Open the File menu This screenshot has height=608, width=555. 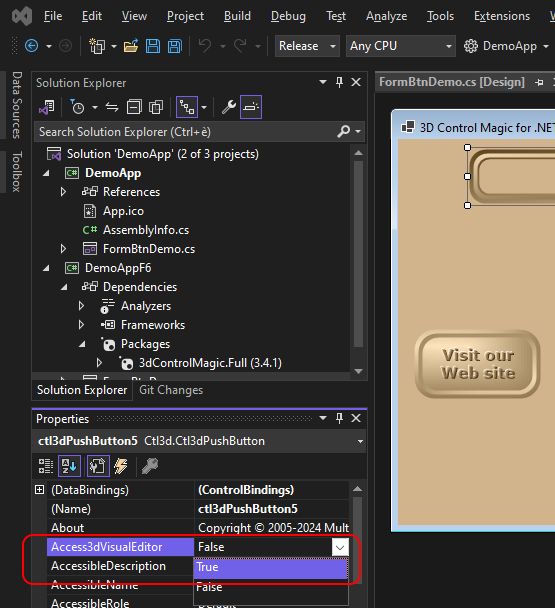tap(53, 16)
